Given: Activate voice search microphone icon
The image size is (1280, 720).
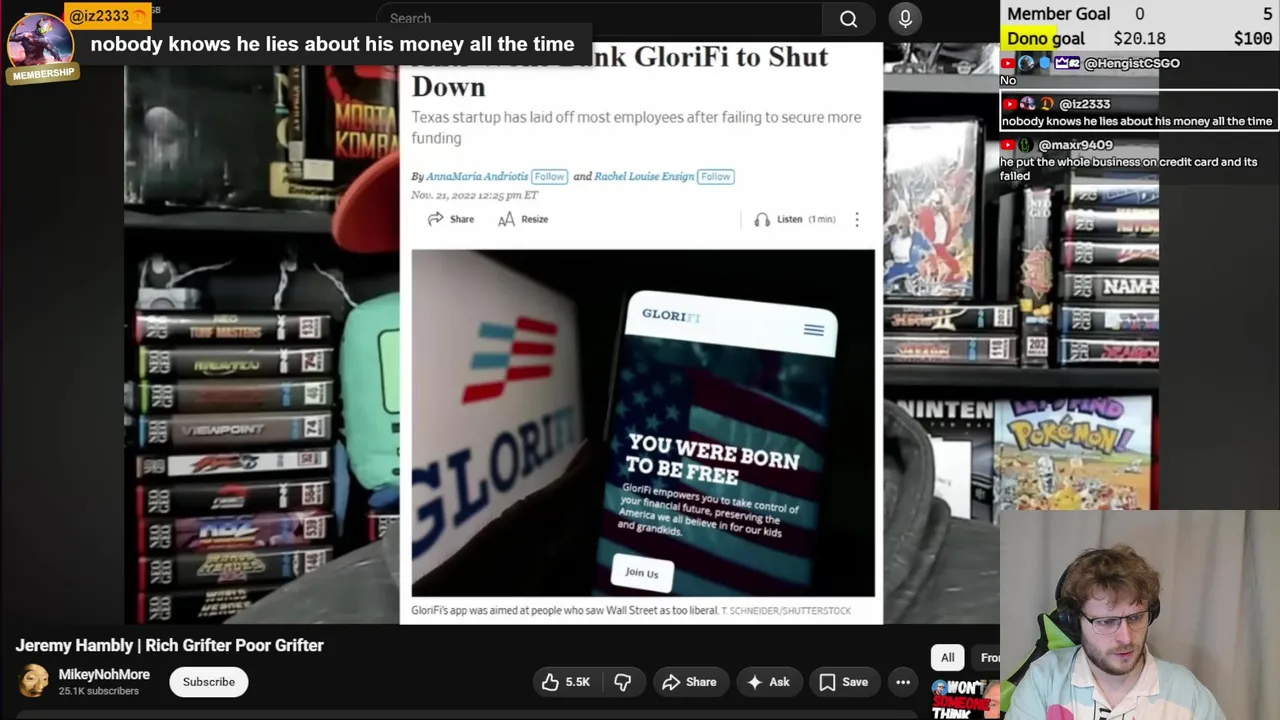Looking at the screenshot, I should [x=905, y=18].
